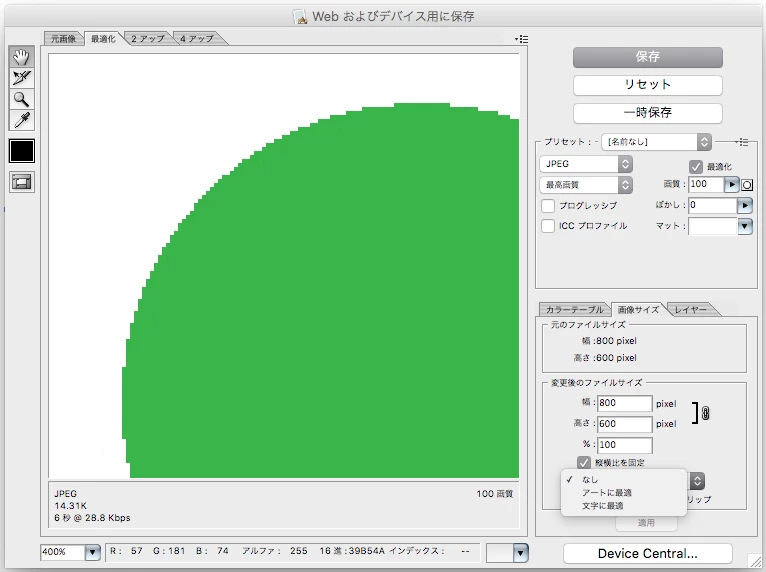Click the リセット button

(647, 85)
